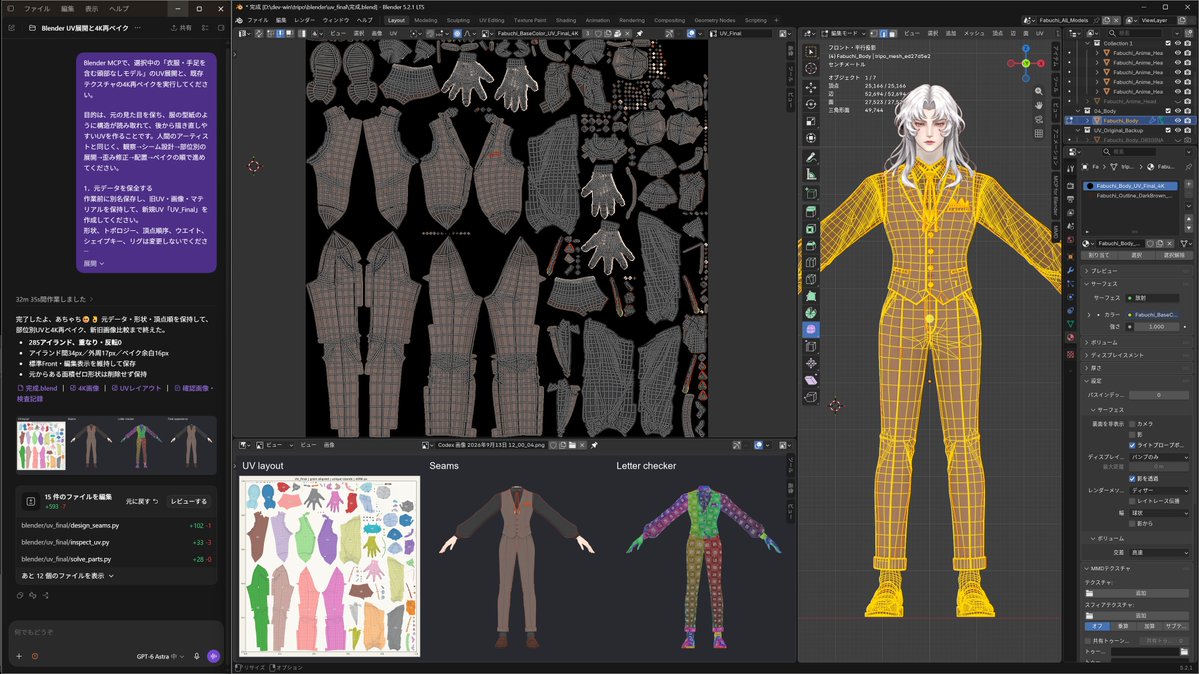Viewport: 1199px width, 674px height.
Task: Open Blender ウィンドウ menu
Action: pyautogui.click(x=336, y=21)
